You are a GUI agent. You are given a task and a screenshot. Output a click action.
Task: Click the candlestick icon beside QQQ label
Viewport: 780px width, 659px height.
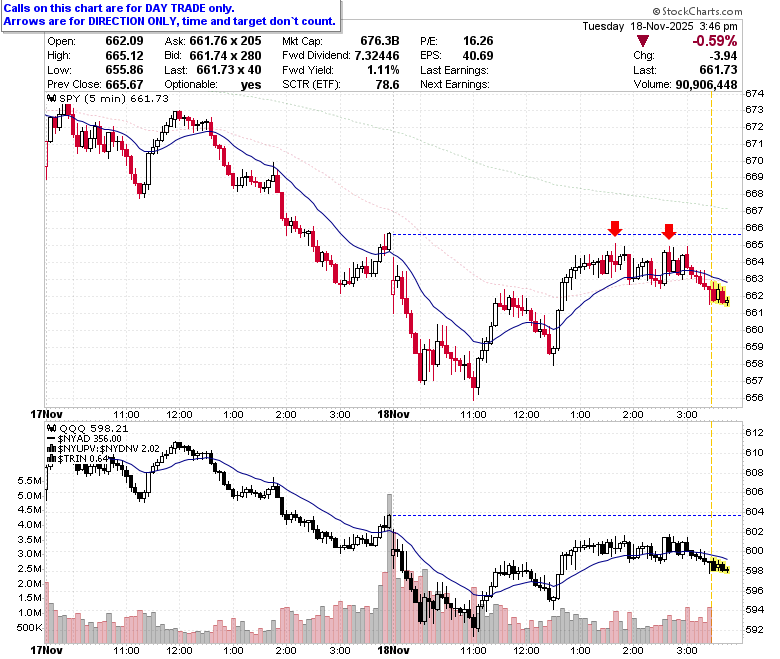(x=52, y=428)
